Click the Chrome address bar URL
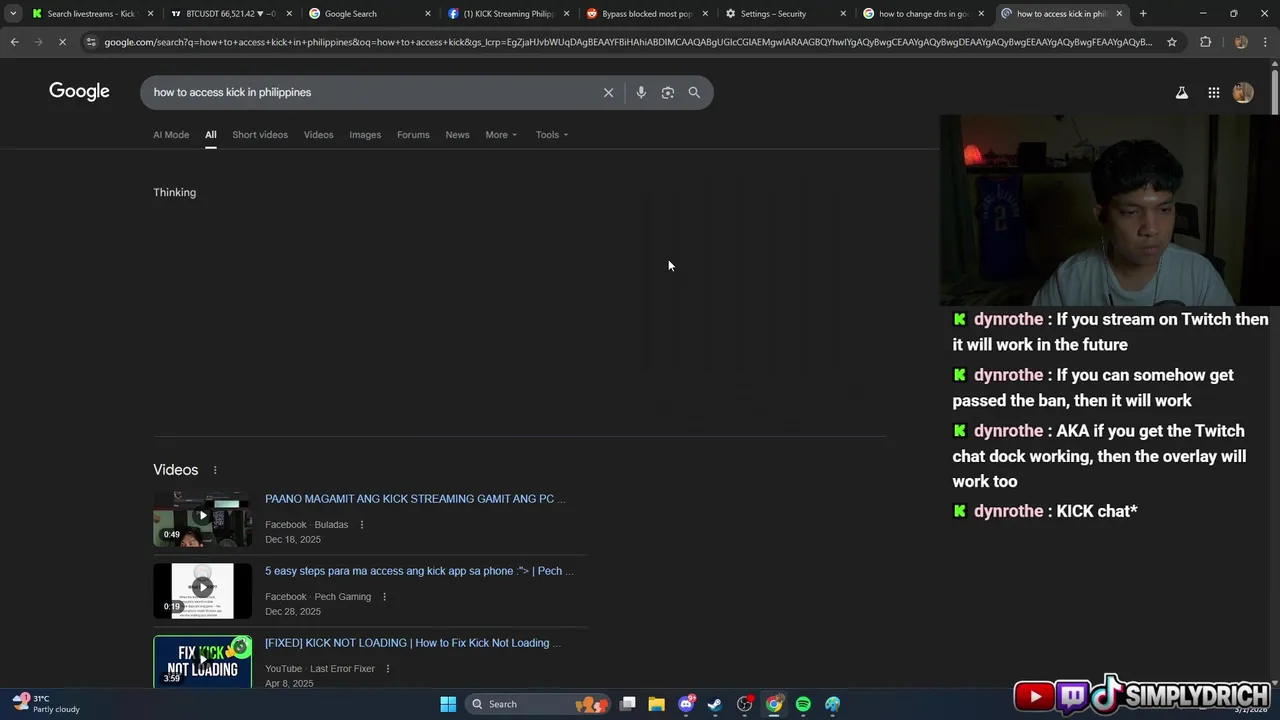 point(628,42)
